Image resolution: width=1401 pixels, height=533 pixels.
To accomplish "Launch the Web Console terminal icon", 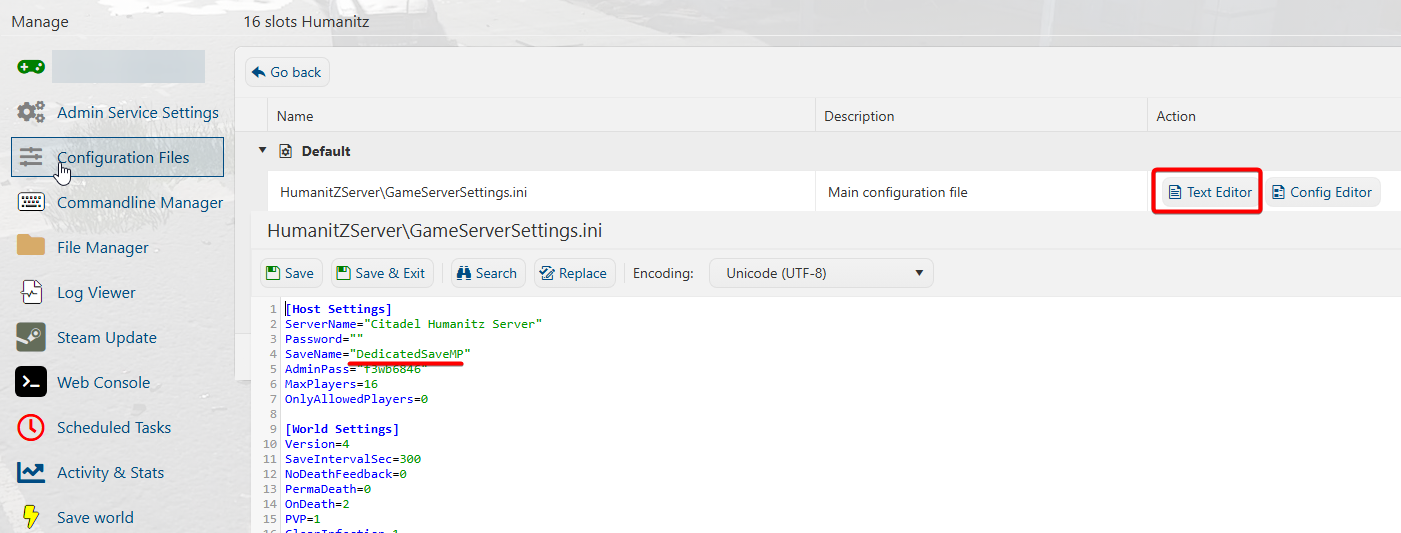I will tap(31, 382).
